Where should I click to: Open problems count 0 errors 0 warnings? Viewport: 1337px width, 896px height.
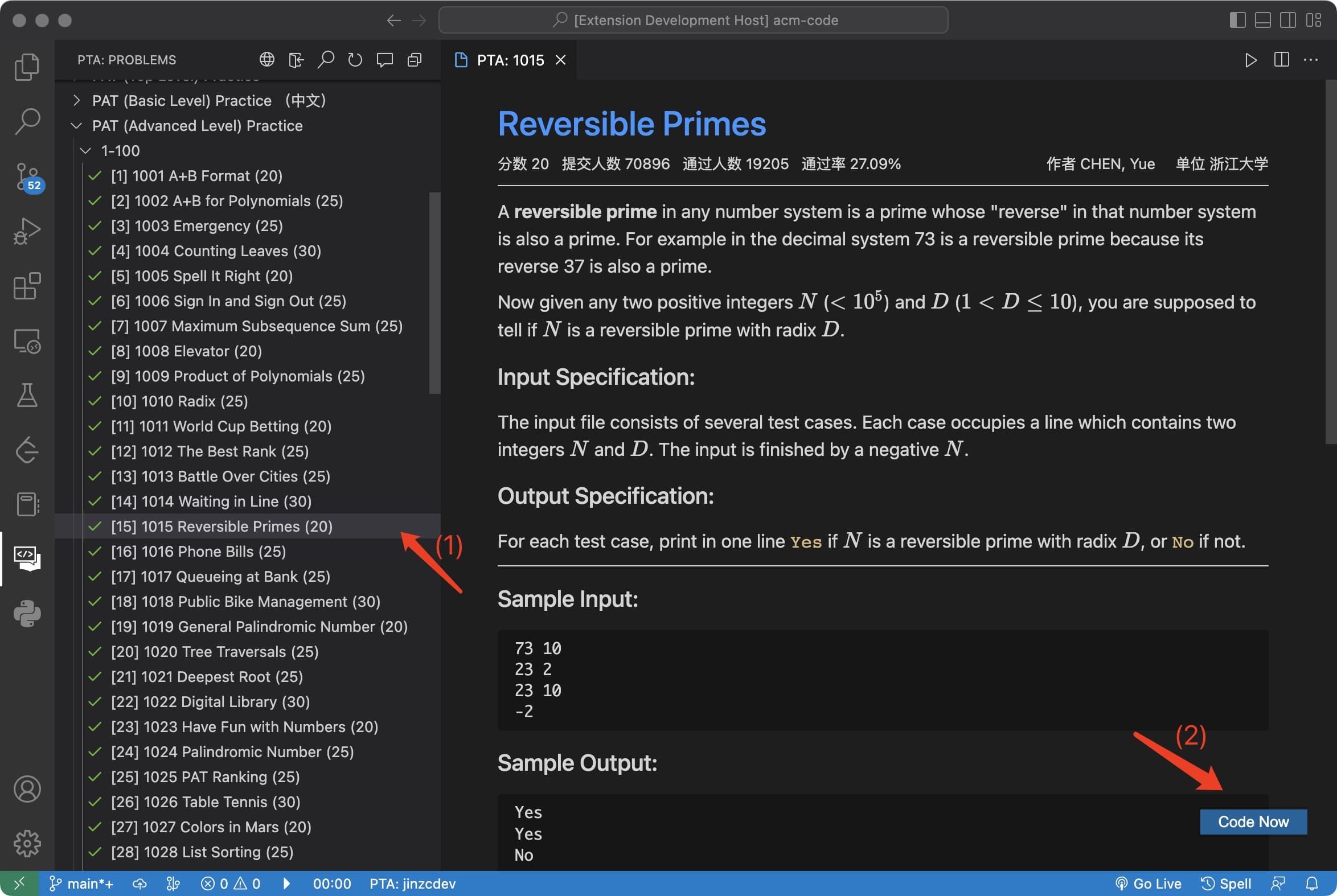tap(231, 883)
